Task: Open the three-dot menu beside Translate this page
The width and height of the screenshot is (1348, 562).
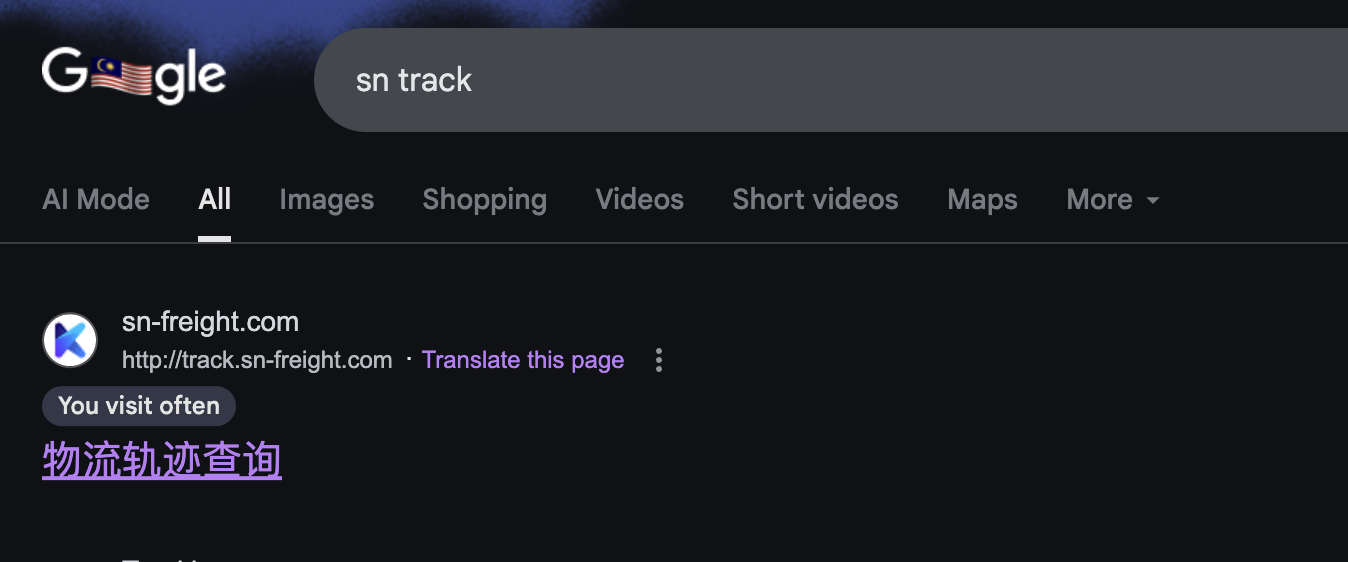Action: (x=658, y=360)
